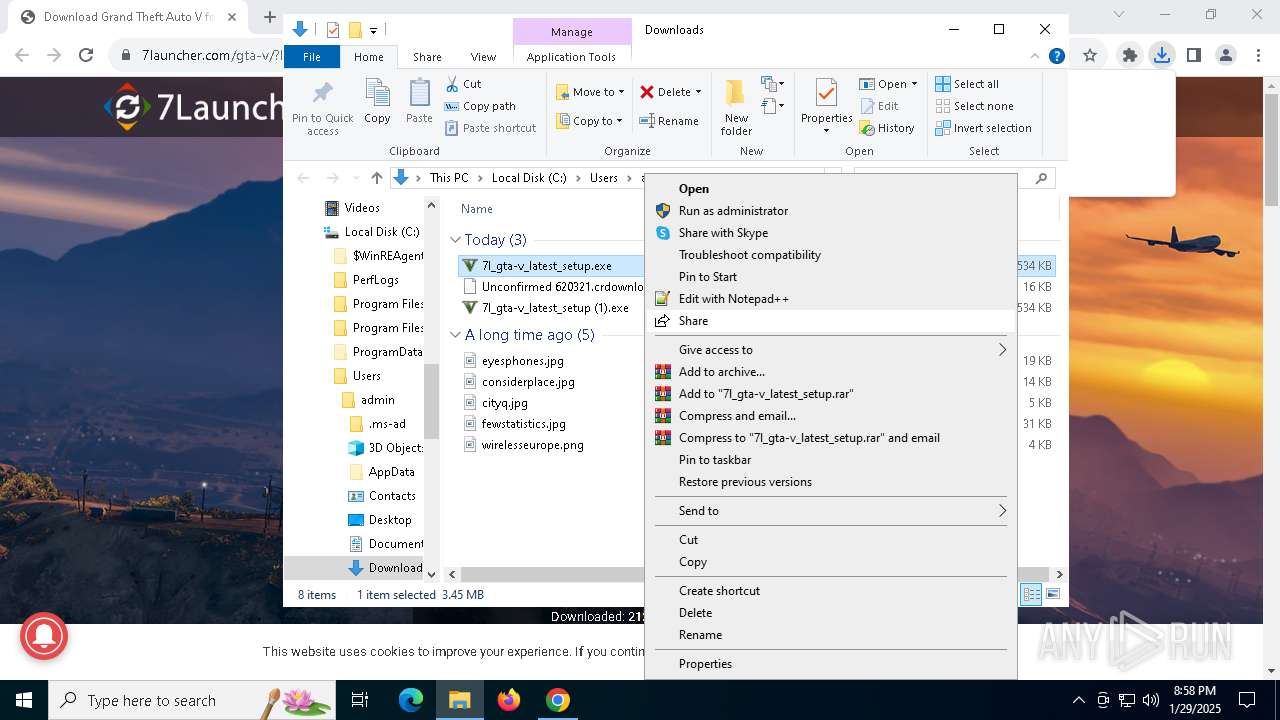The image size is (1280, 720).
Task: Switch to the View ribbon tab
Action: pyautogui.click(x=483, y=57)
